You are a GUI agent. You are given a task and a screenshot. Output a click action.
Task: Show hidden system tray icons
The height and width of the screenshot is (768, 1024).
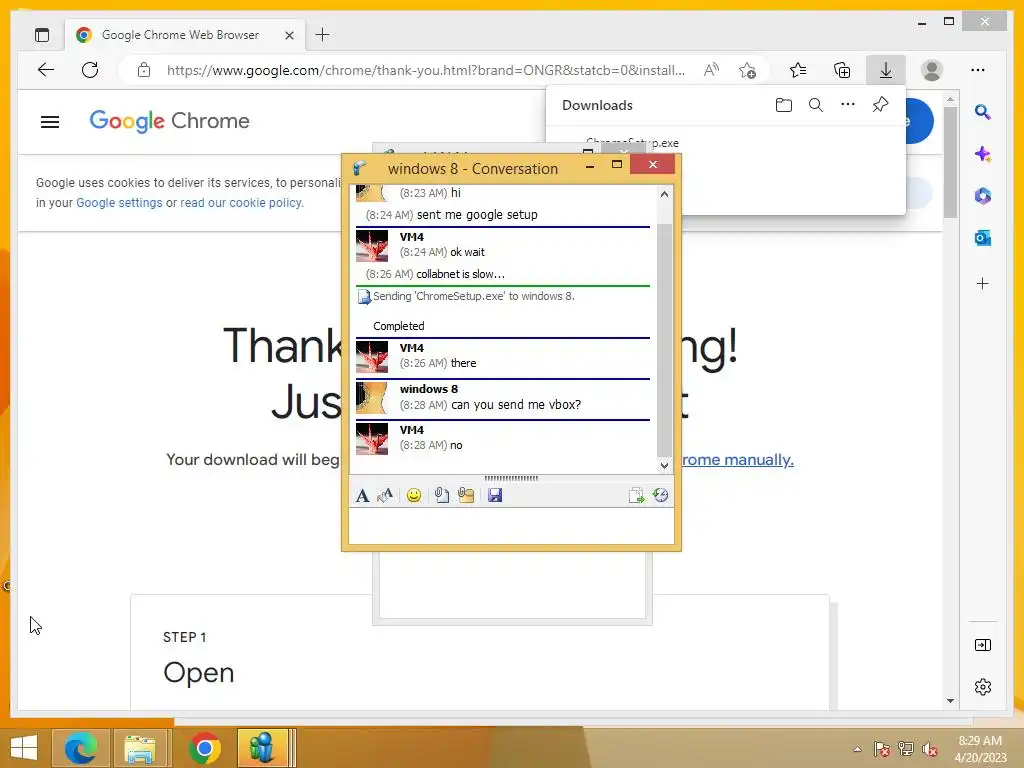click(857, 749)
